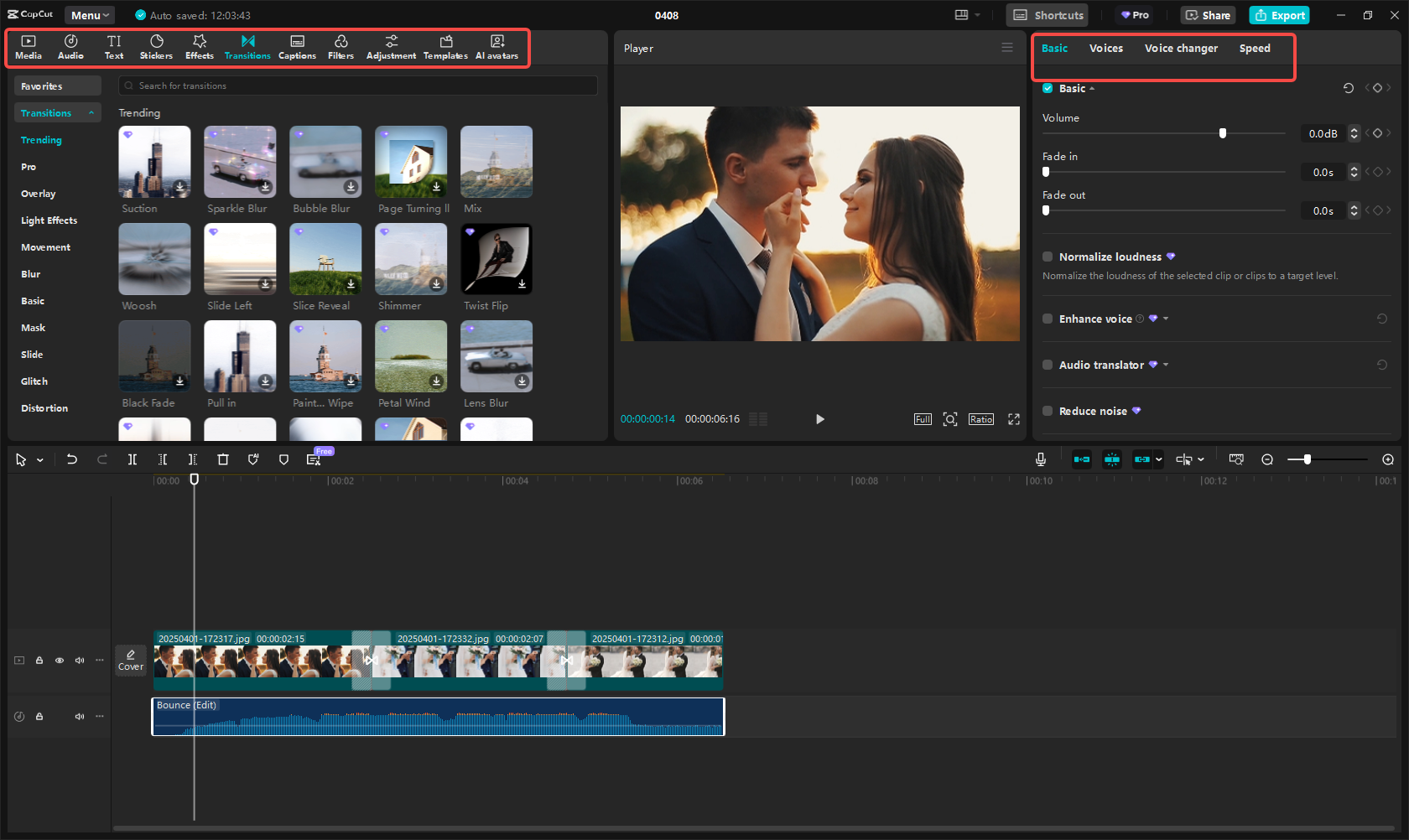The image size is (1409, 840).
Task: Select the Split tool in the timeline toolbar
Action: [x=133, y=459]
